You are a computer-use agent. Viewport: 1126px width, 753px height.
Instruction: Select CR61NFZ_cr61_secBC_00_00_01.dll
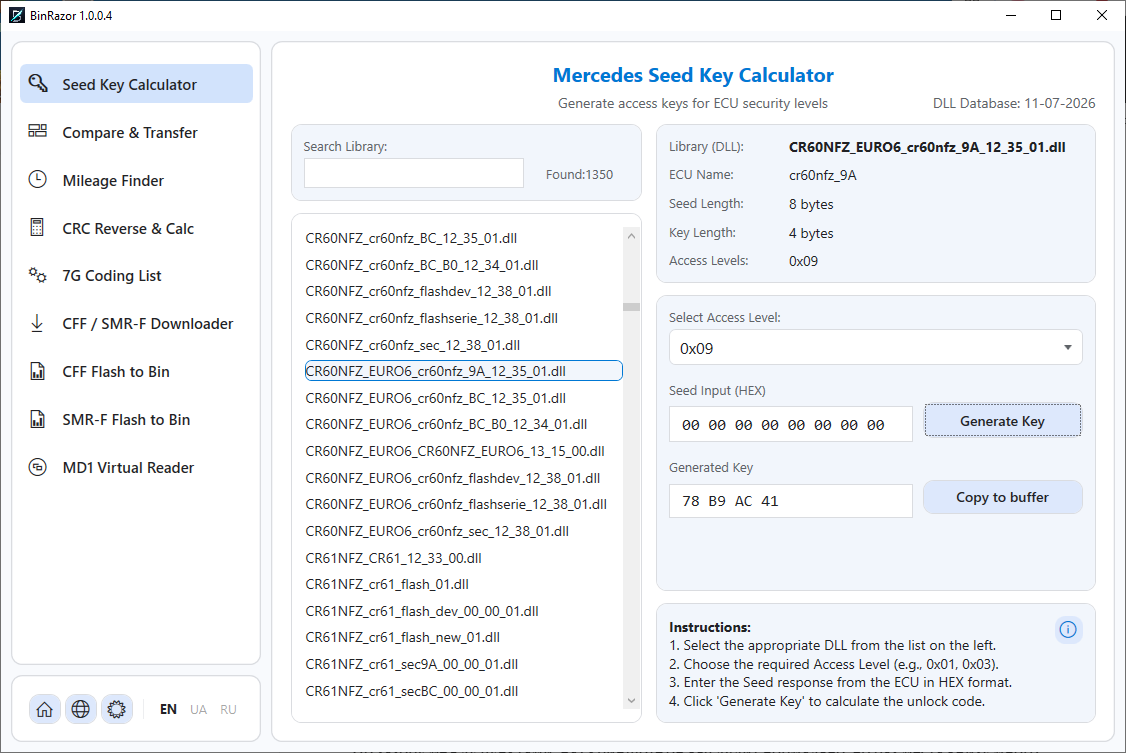coord(464,691)
